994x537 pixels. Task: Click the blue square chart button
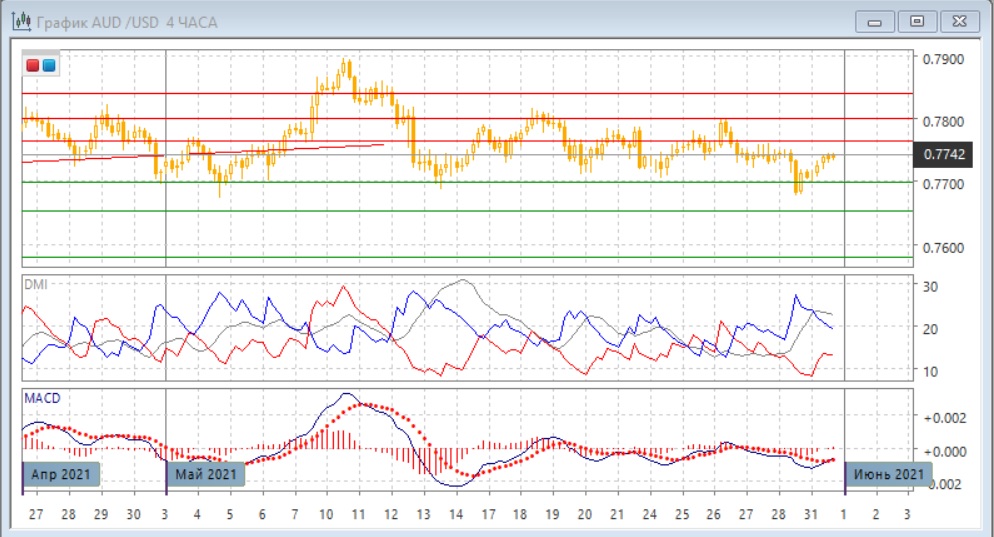(x=48, y=66)
